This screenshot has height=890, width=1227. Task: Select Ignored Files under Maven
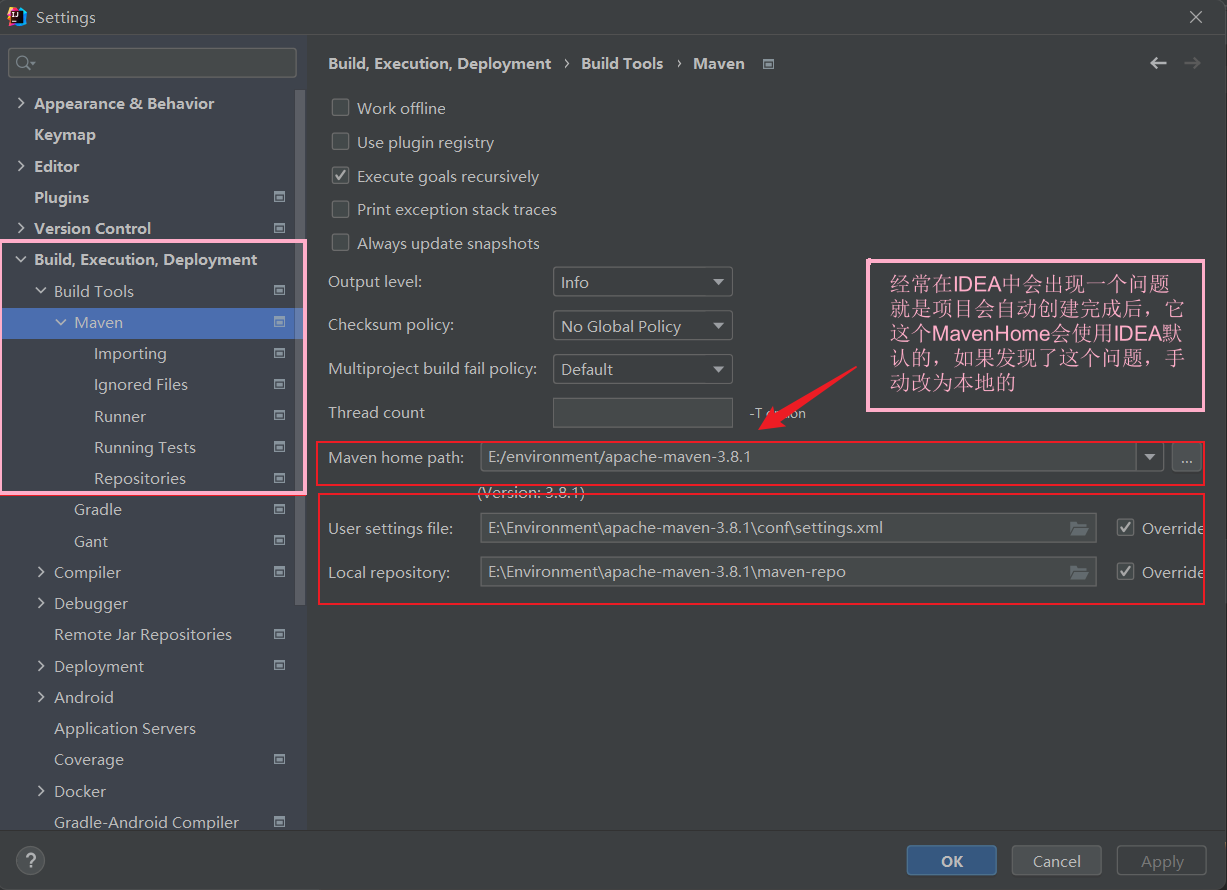click(x=141, y=384)
